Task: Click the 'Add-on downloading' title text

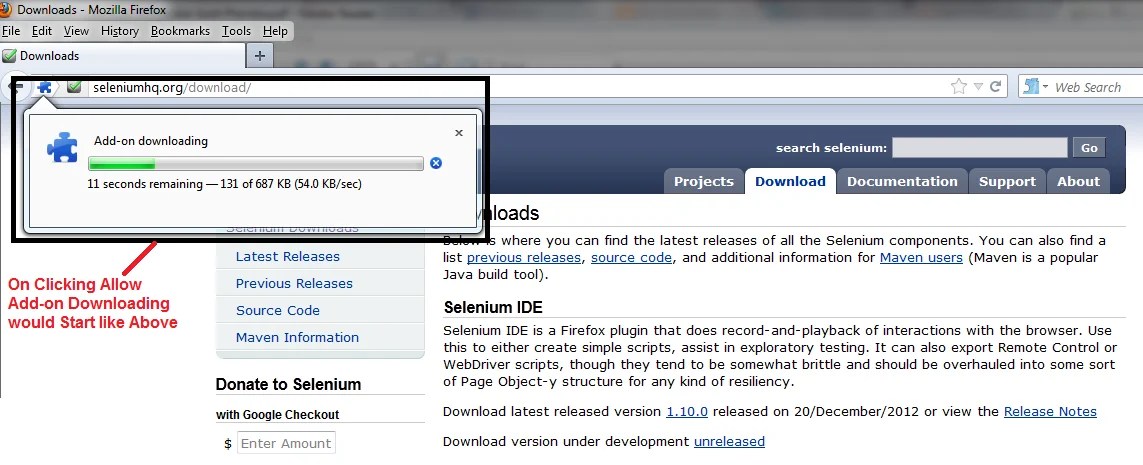Action: tap(151, 141)
